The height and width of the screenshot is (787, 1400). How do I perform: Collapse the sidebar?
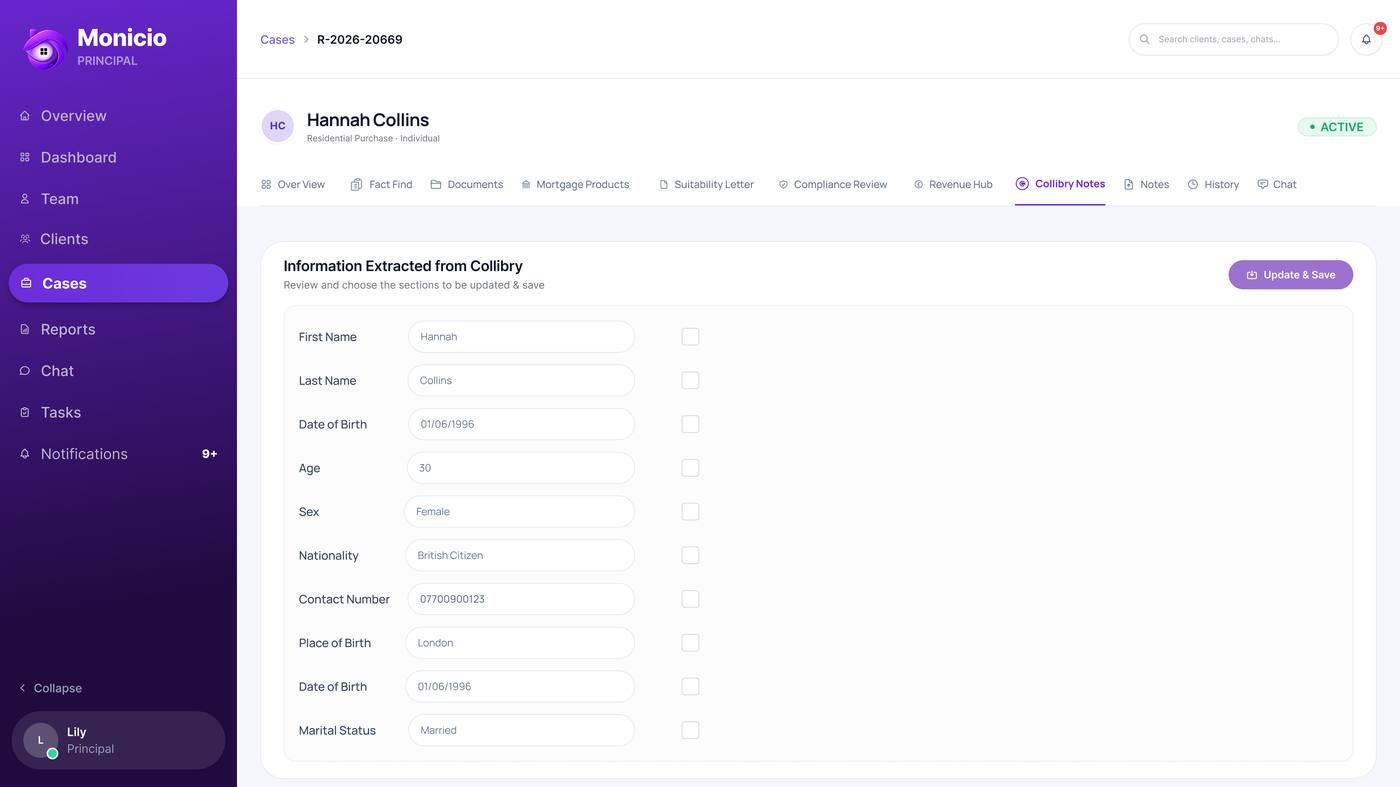click(50, 688)
